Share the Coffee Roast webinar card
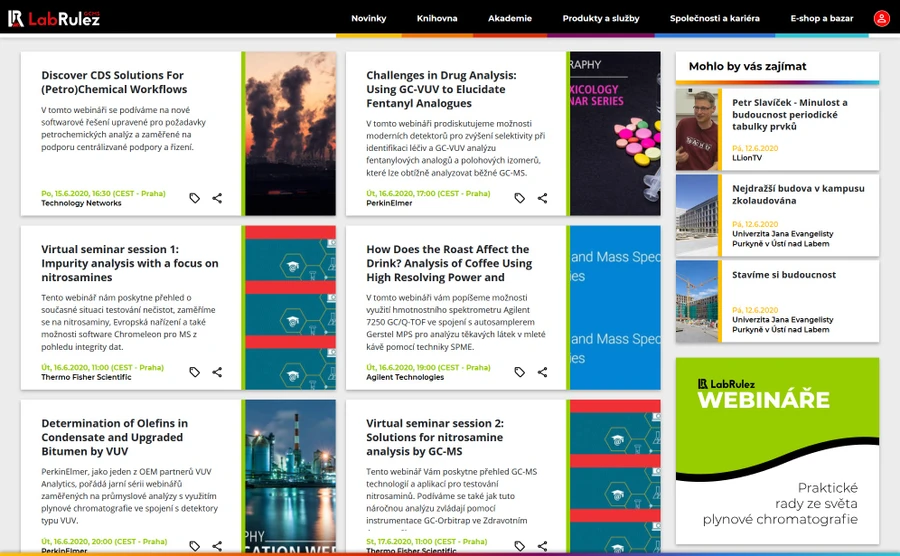 coord(542,372)
